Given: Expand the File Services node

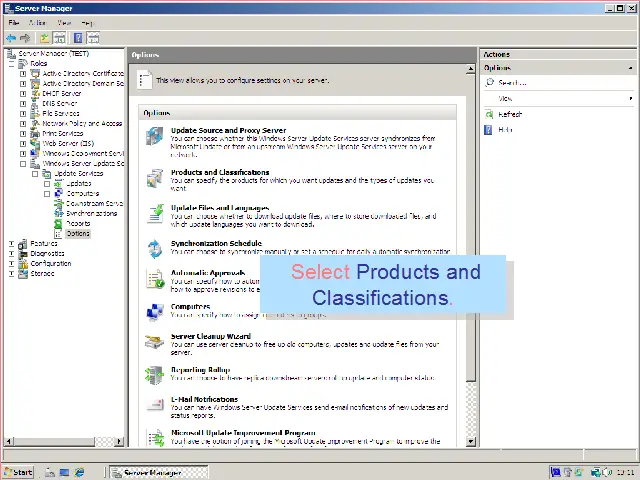Looking at the screenshot, I should click(23, 113).
